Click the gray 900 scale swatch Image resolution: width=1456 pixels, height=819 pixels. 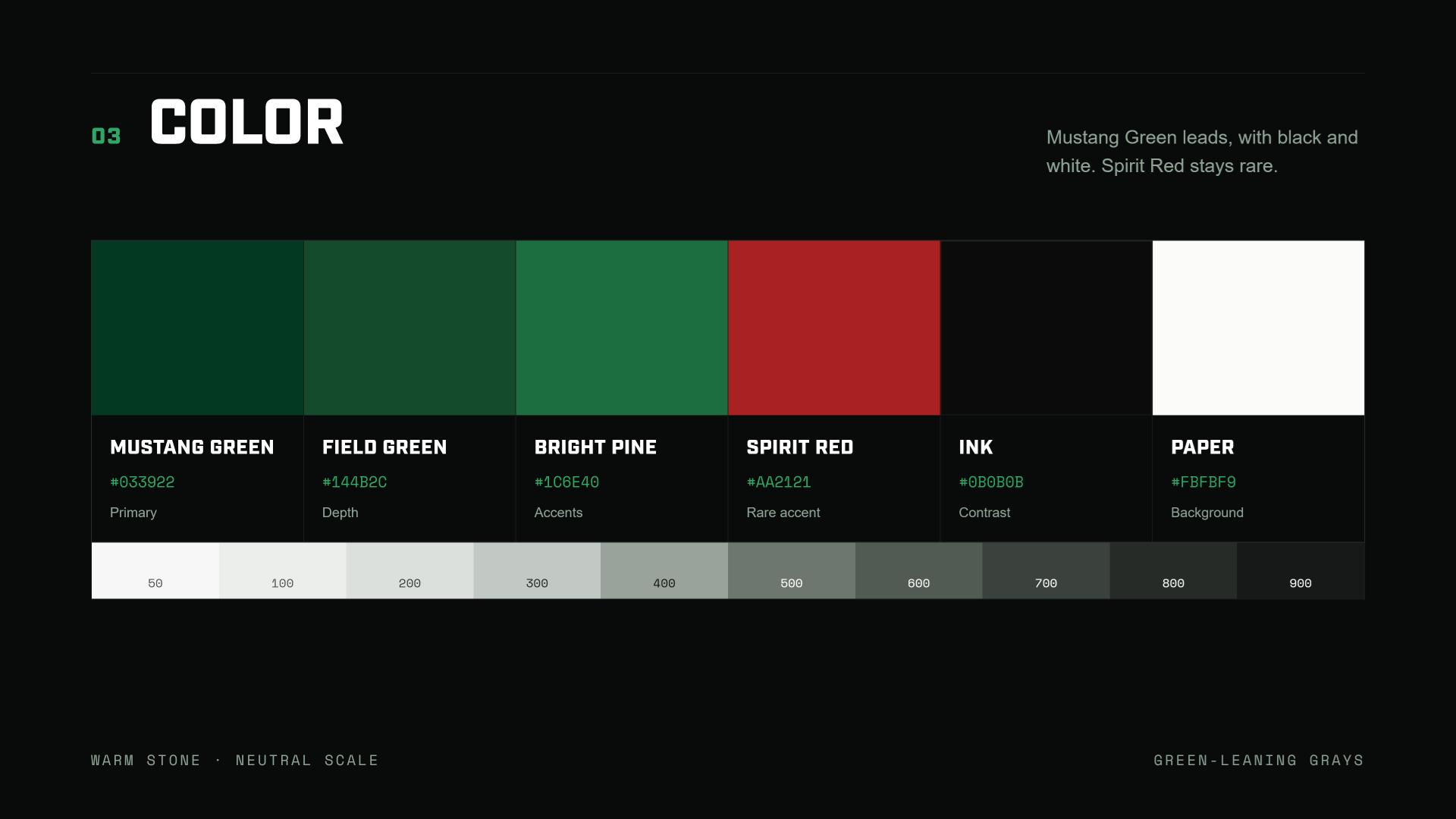1301,570
